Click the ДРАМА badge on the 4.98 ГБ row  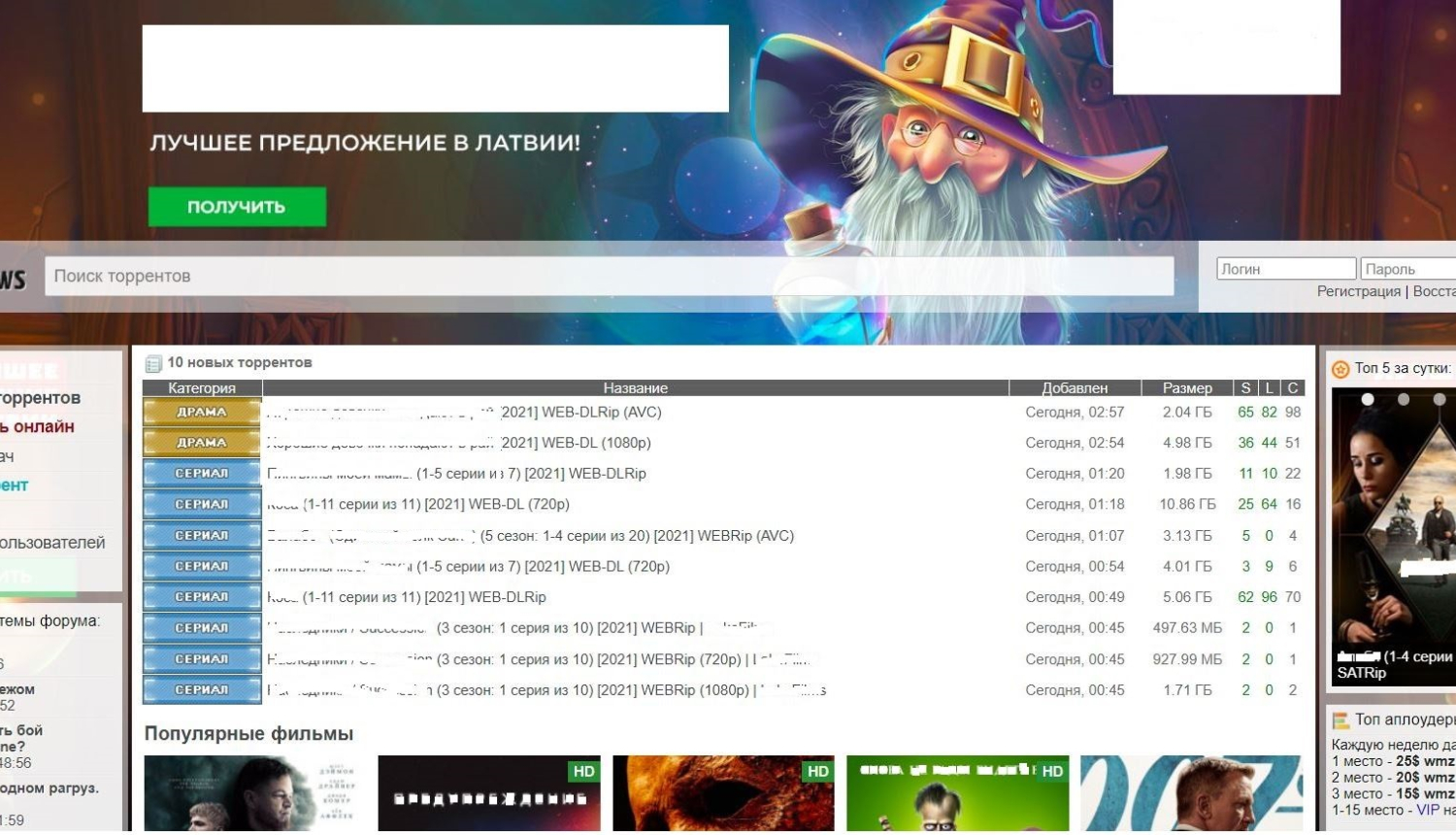point(202,443)
